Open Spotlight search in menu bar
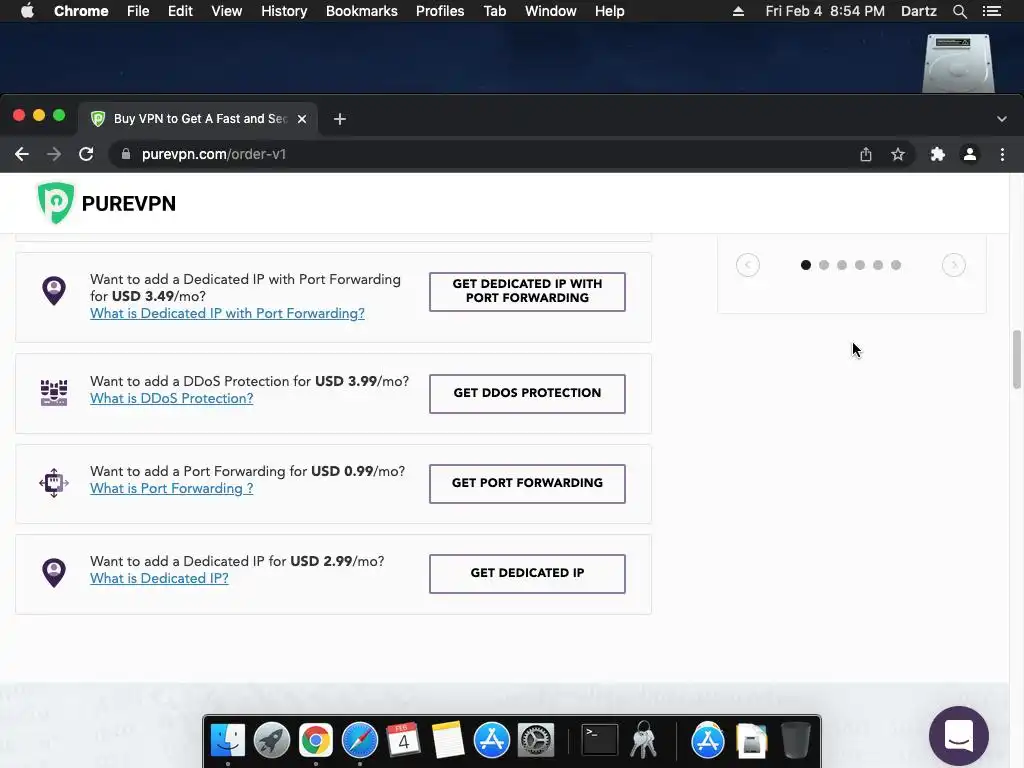The image size is (1024, 768). (959, 11)
